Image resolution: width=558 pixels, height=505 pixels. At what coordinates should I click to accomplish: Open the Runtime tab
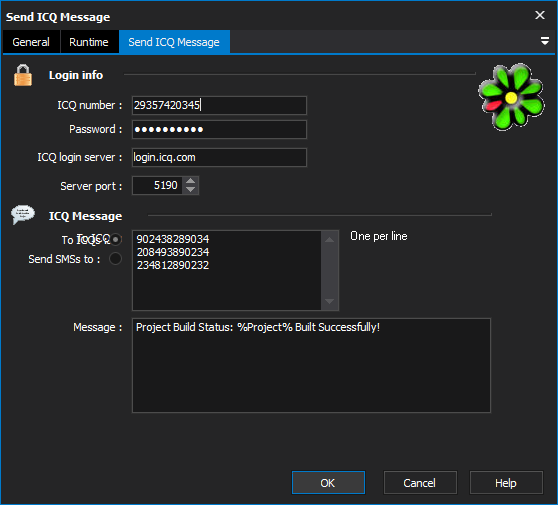click(89, 42)
